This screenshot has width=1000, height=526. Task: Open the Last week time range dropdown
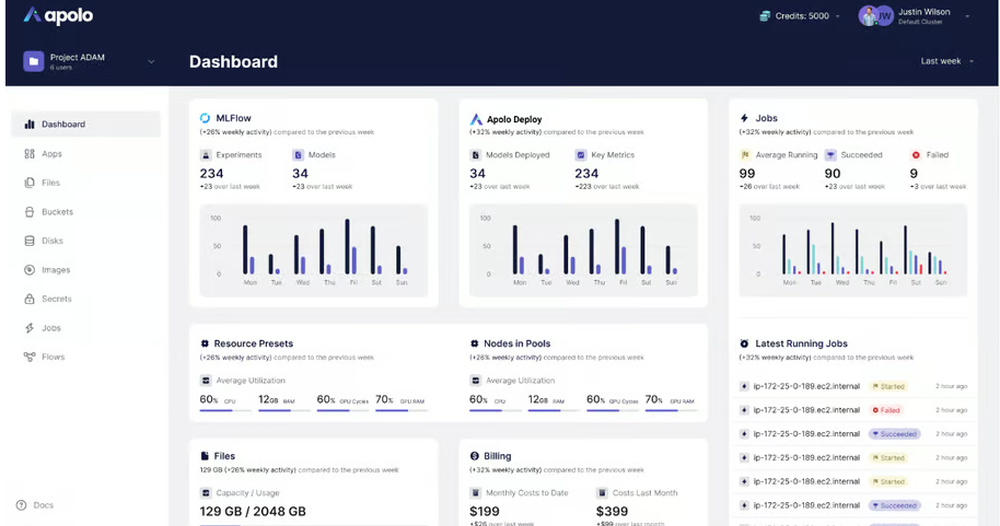coord(946,61)
